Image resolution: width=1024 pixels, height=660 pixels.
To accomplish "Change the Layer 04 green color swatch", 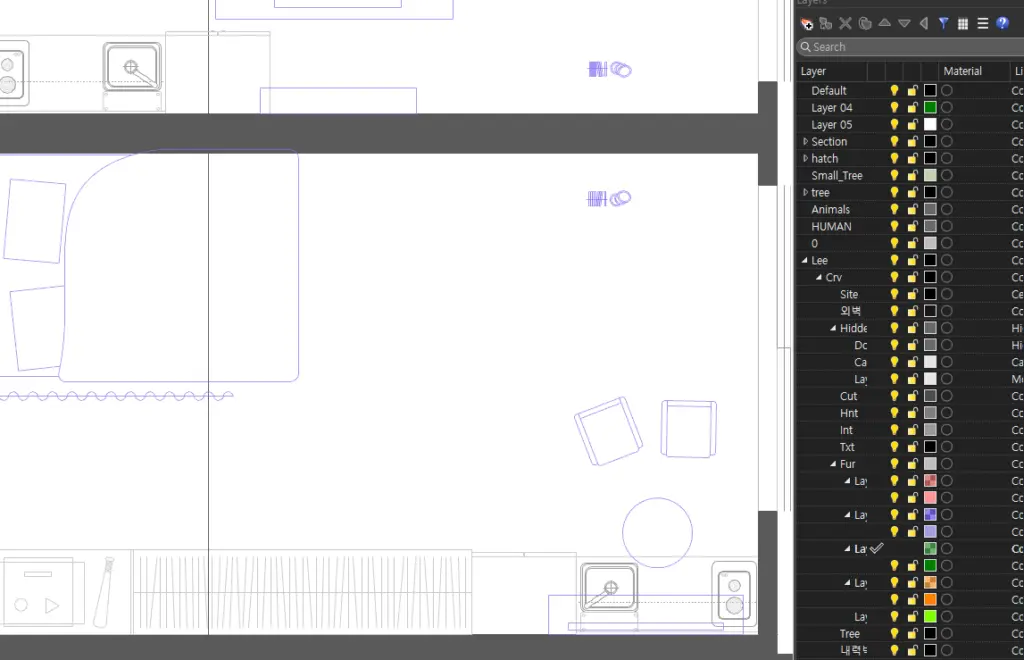I will (930, 108).
